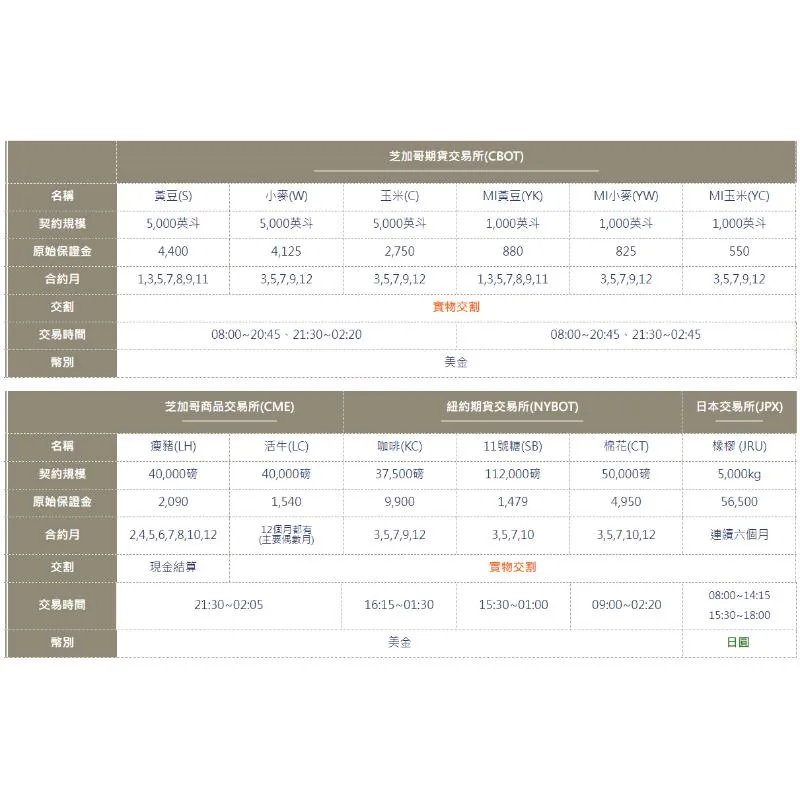This screenshot has height=800, width=800.
Task: Select the 56,500 margin value
Action: 739,502
